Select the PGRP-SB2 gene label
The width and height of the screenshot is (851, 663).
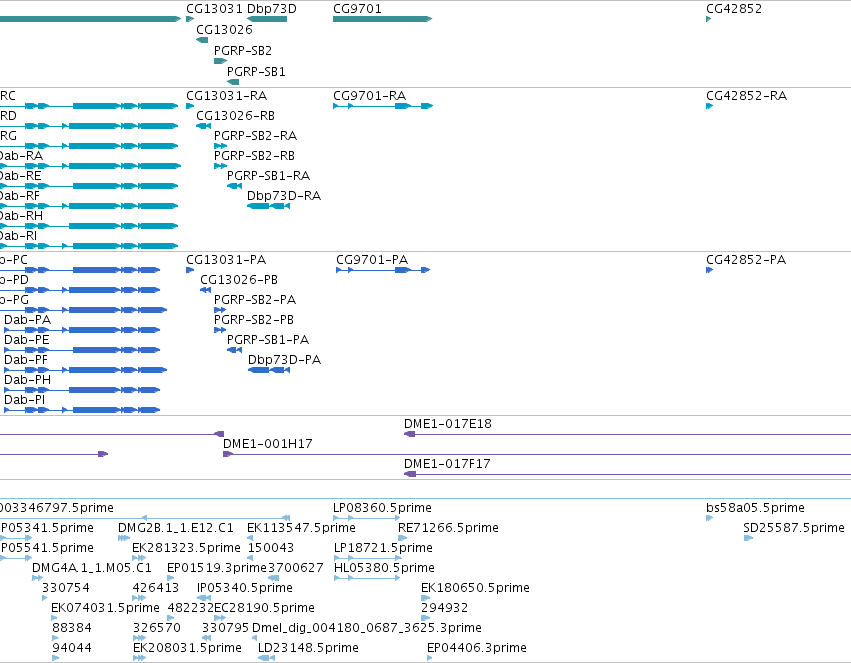(x=243, y=50)
